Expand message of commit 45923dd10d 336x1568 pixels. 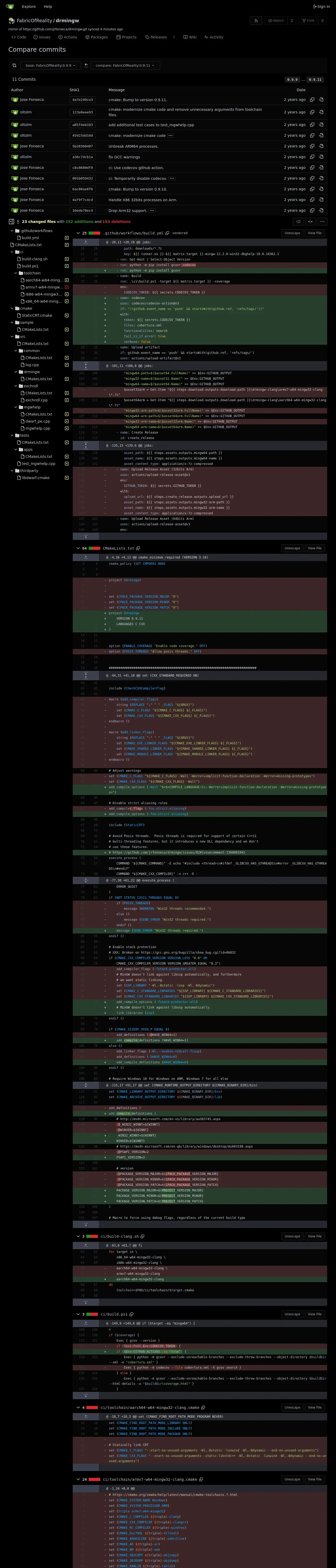[170, 136]
